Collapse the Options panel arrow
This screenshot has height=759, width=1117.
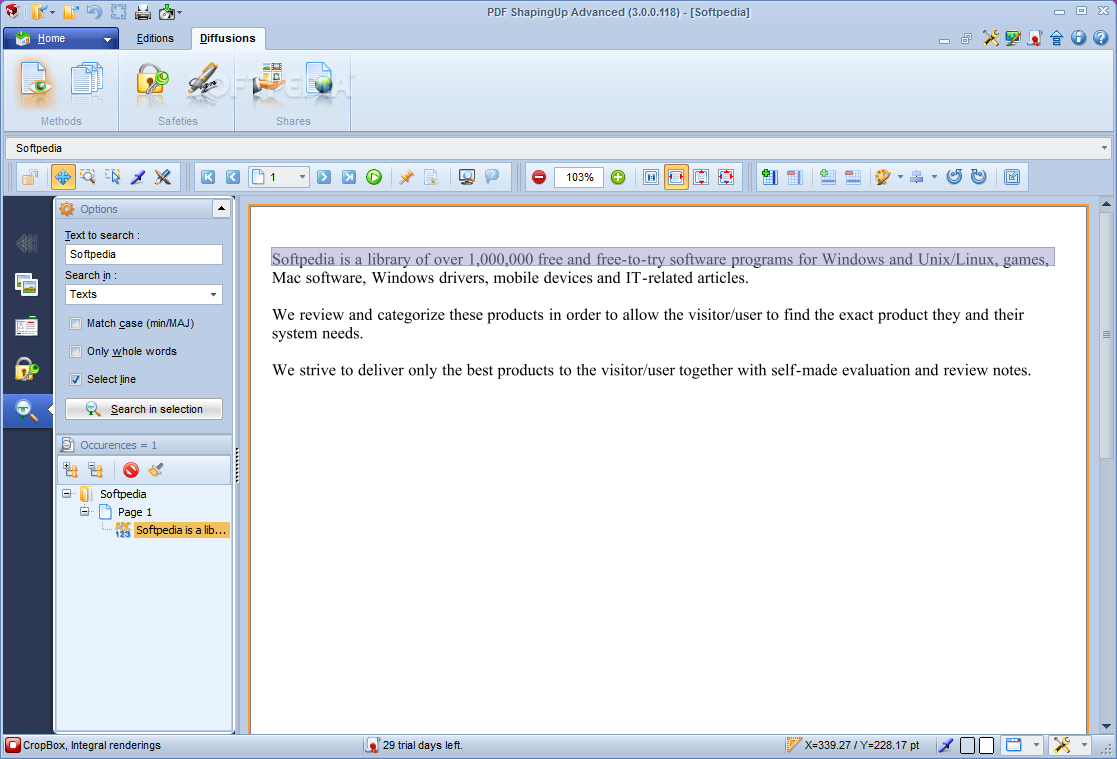click(221, 209)
